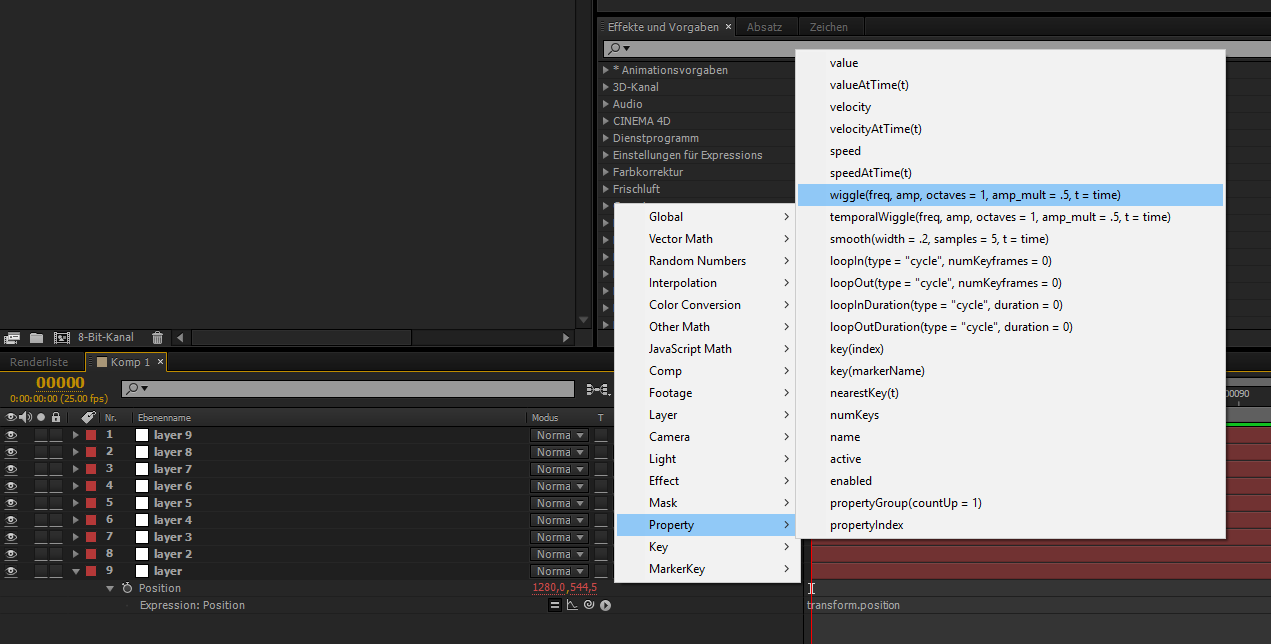Image resolution: width=1271 pixels, height=644 pixels.
Task: Click the interpret footage icon in project panel
Action: coord(12,338)
